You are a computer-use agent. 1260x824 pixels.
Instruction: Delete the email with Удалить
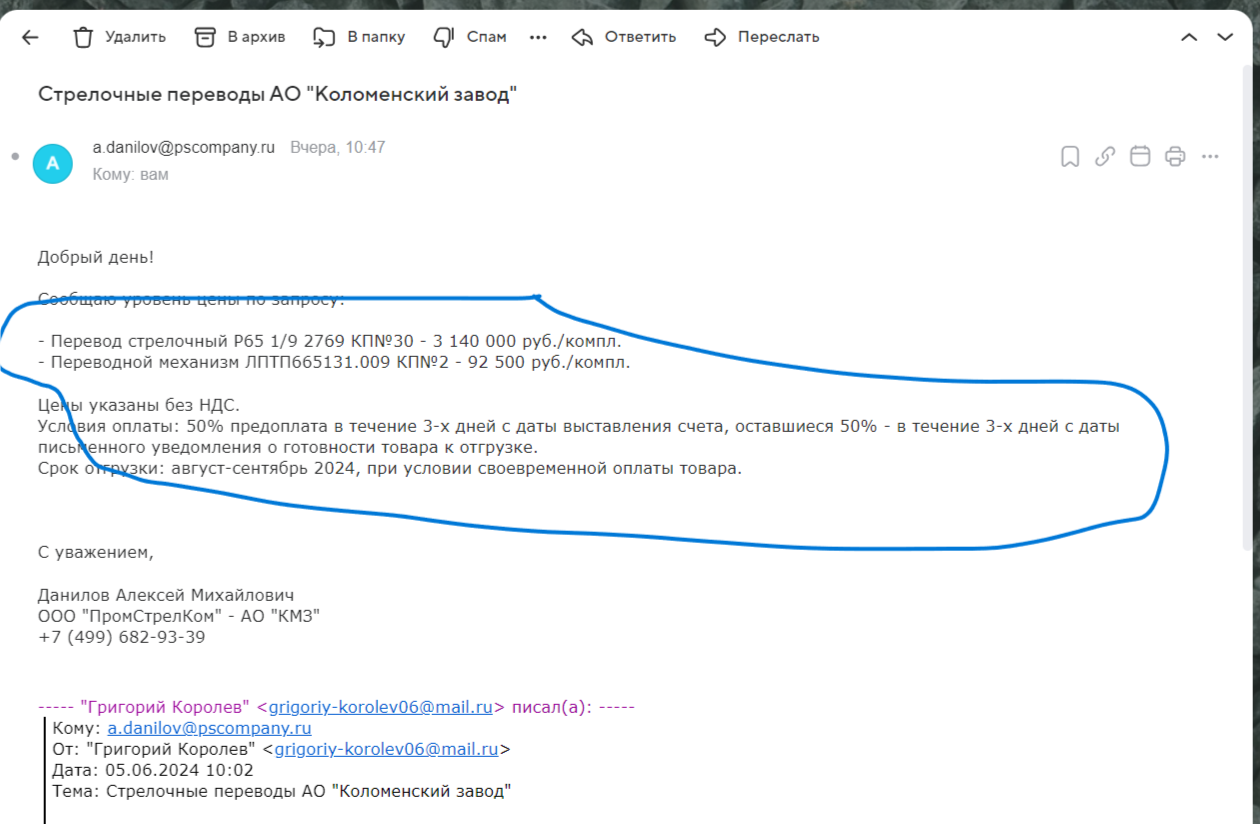click(x=119, y=37)
